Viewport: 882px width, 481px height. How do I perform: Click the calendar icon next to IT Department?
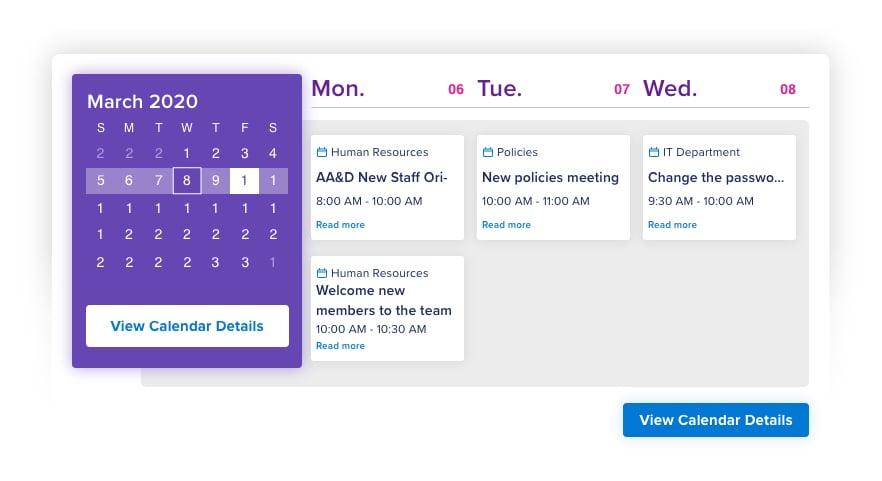654,152
